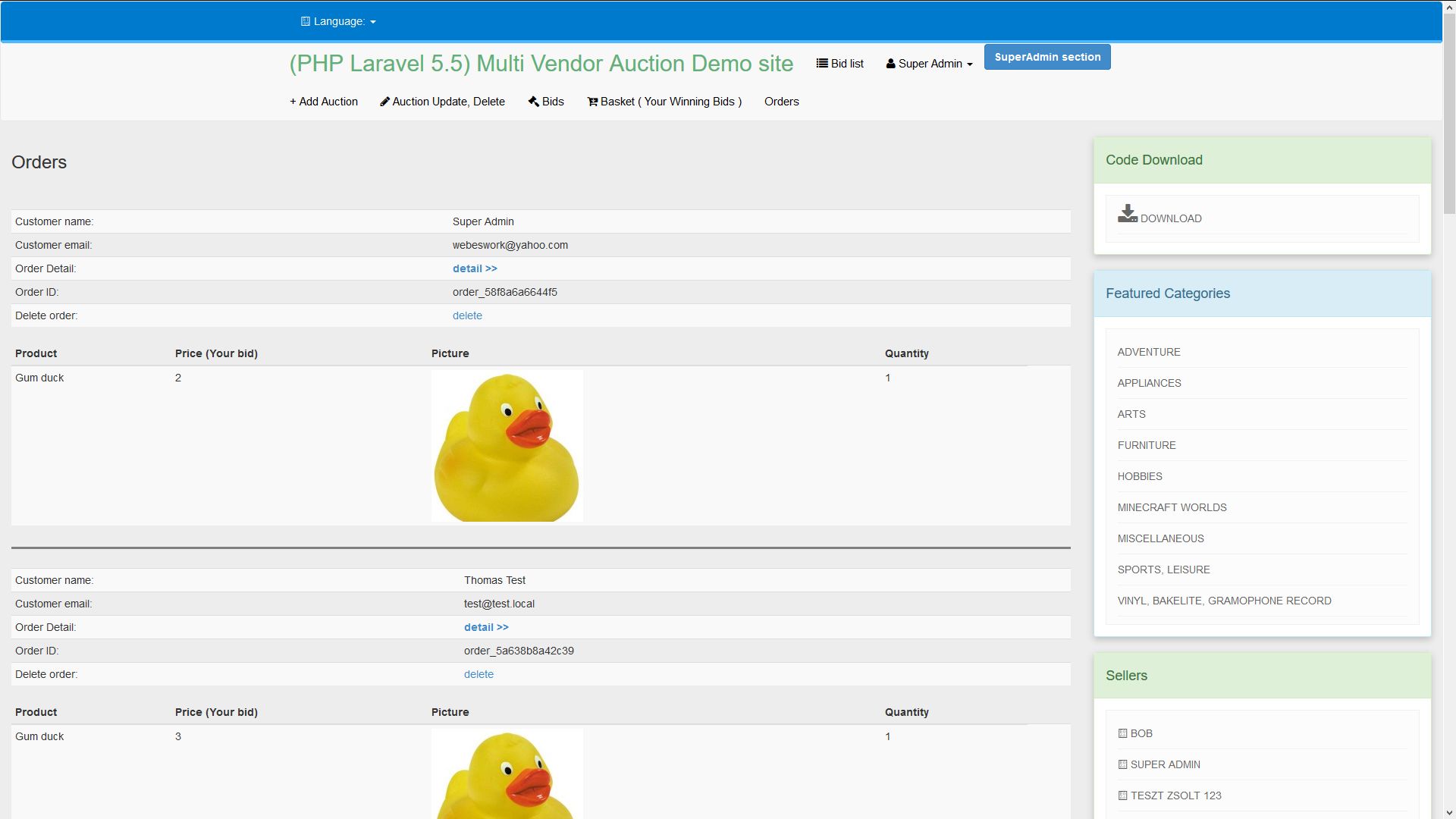The width and height of the screenshot is (1456, 819).
Task: Select the SUPER ADMIN seller entry
Action: [1165, 764]
